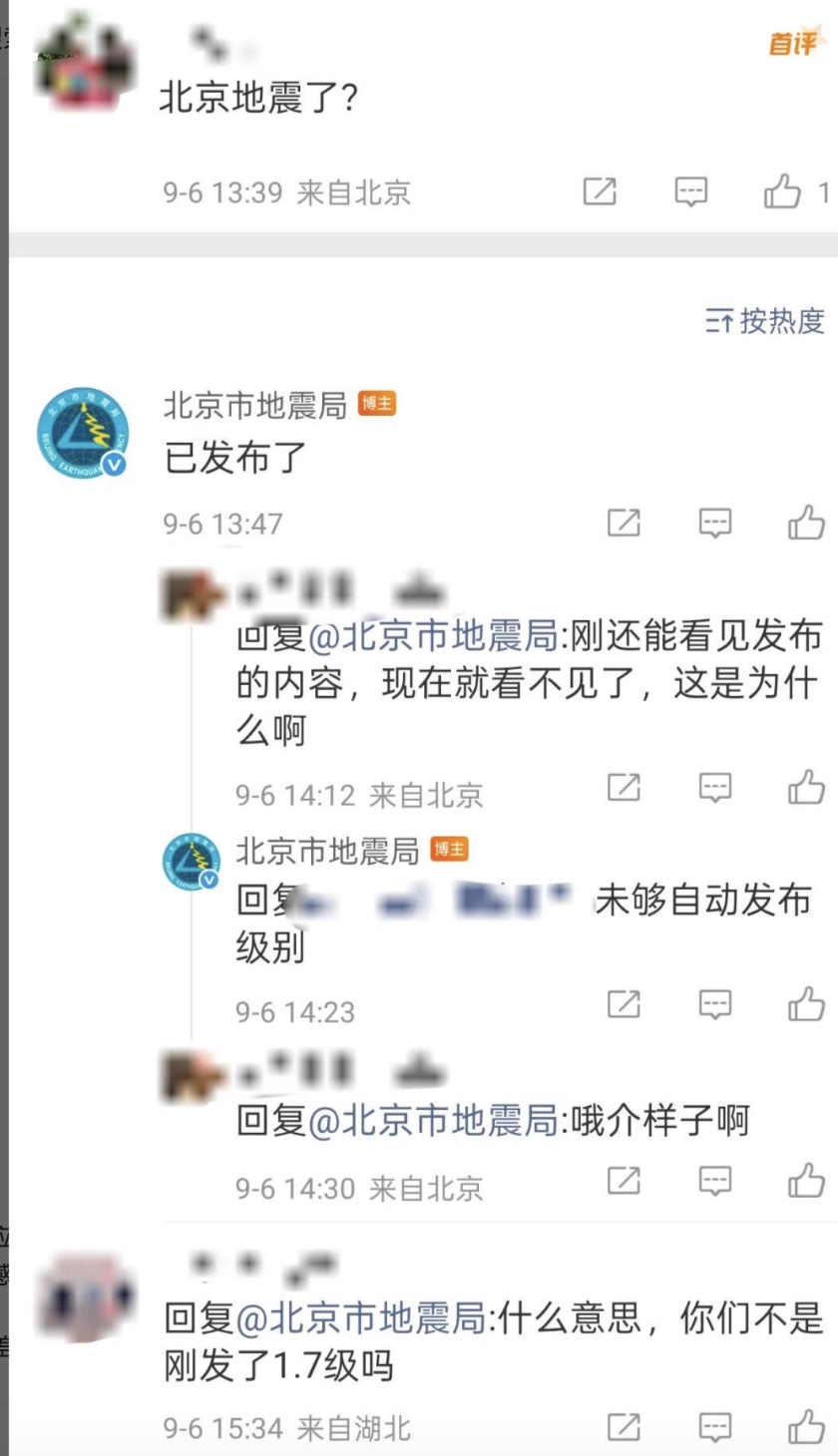
Task: Like the 哦介样子啊 reply
Action: click(807, 1181)
